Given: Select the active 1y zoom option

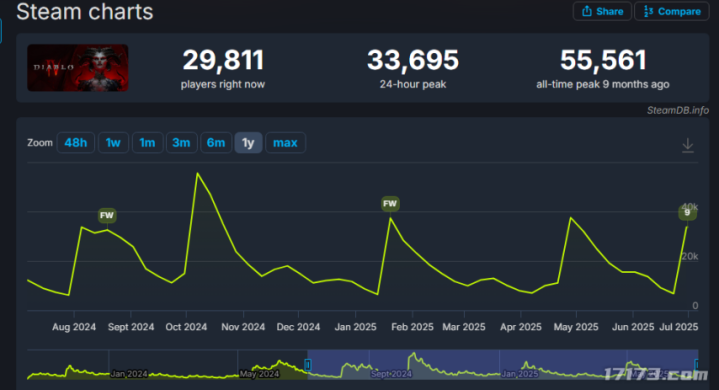Looking at the screenshot, I should (248, 143).
